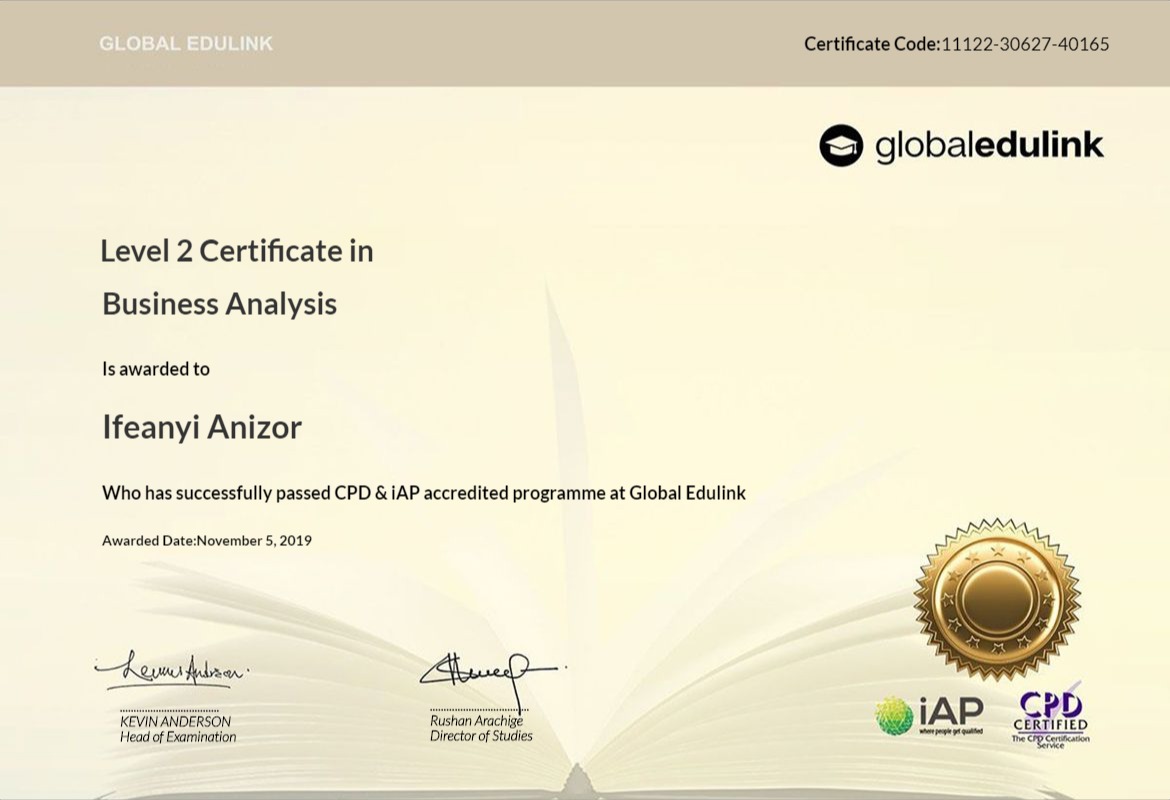Select the Certificate Code number

1025,44
